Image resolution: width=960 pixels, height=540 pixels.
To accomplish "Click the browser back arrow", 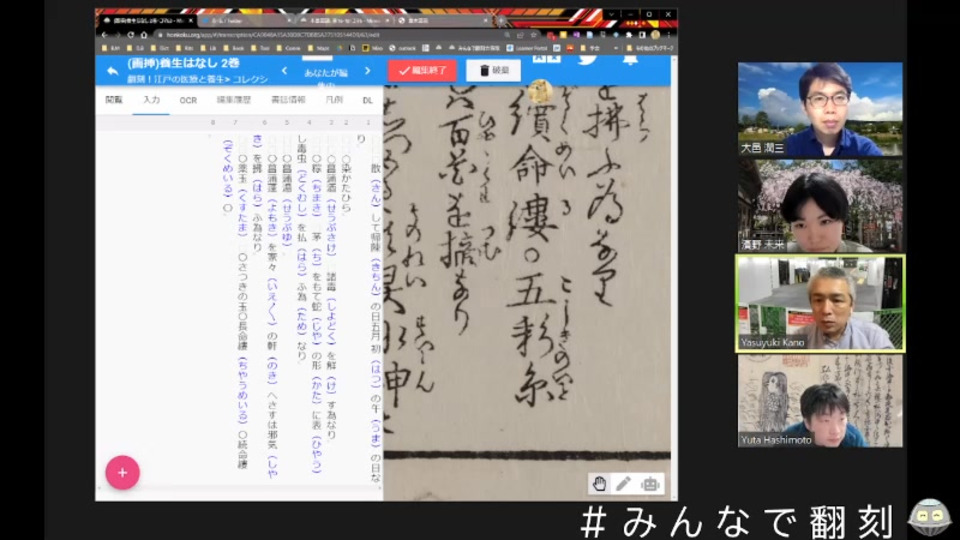I will click(x=105, y=35).
